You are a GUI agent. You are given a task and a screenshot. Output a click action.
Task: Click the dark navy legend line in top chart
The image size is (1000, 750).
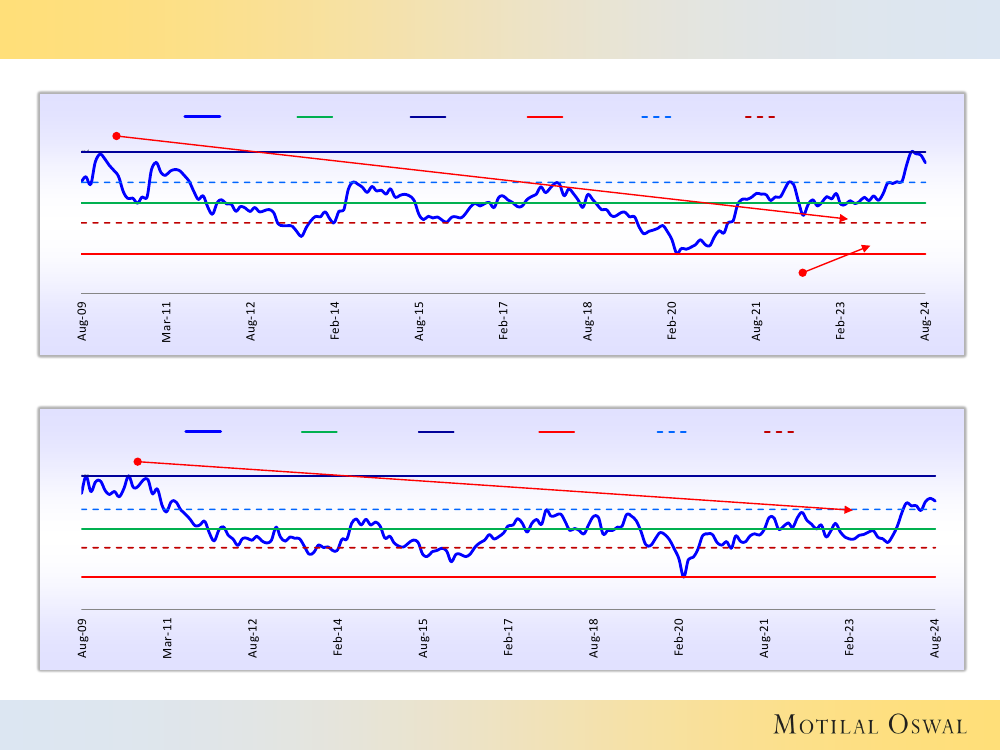pos(428,117)
